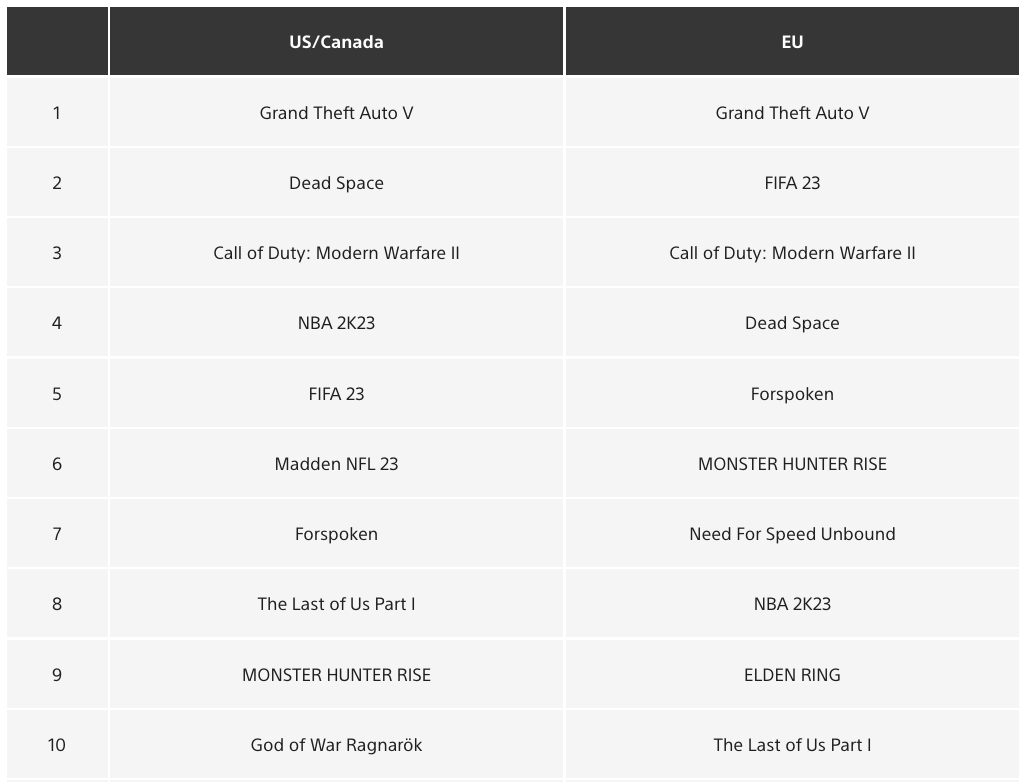Viewport: 1027px width, 782px height.
Task: Click MONSTER HUNTER RISE in US/Canada column
Action: tap(336, 675)
